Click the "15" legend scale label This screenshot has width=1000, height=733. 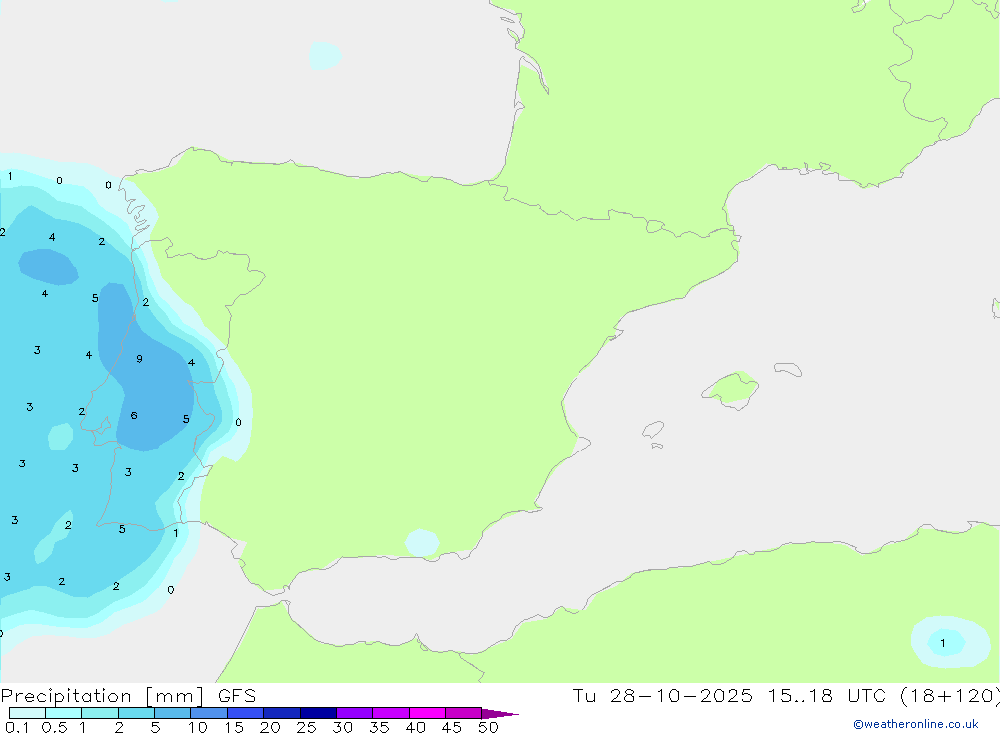(234, 727)
